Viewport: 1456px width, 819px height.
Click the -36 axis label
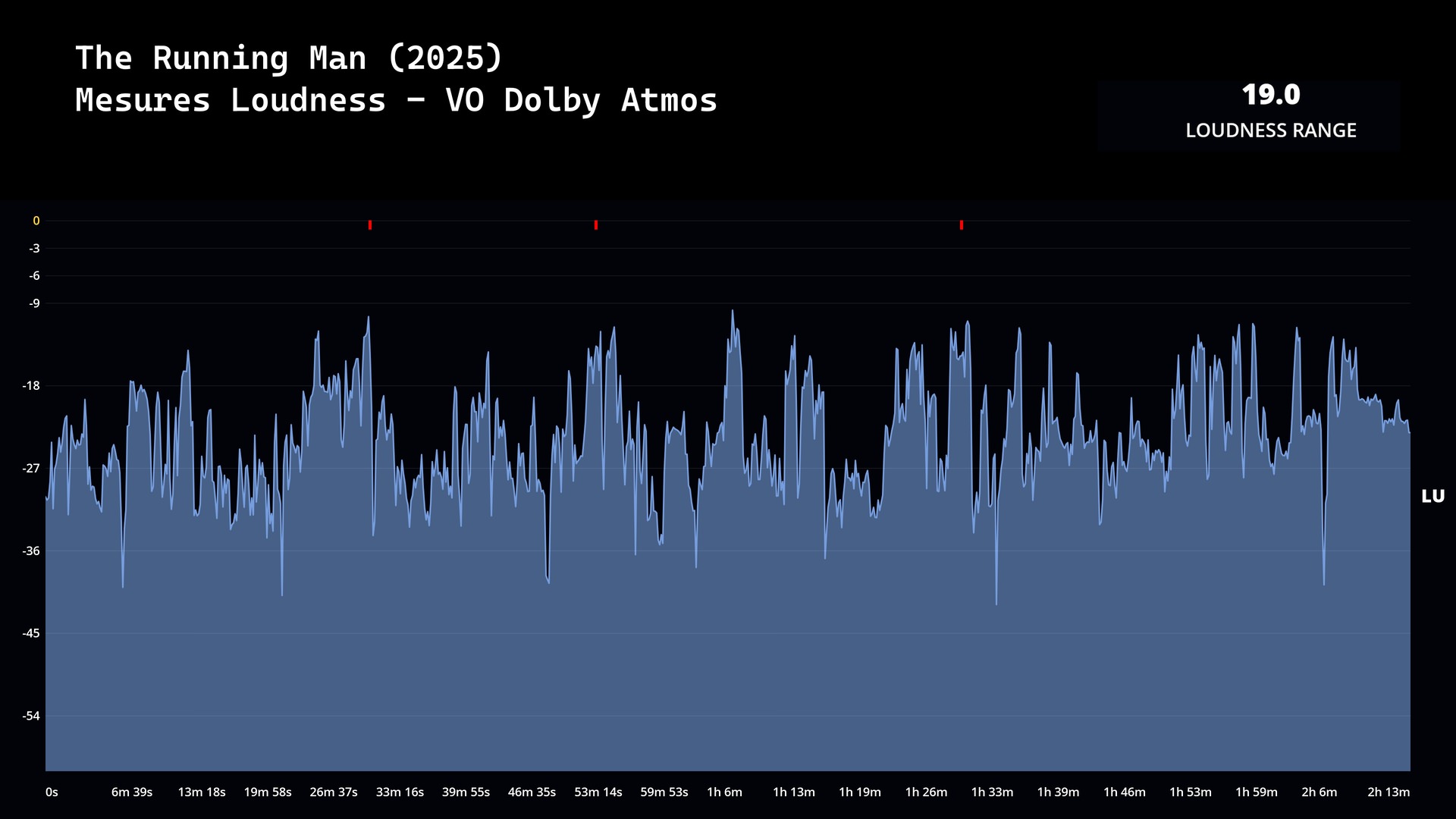coord(31,551)
